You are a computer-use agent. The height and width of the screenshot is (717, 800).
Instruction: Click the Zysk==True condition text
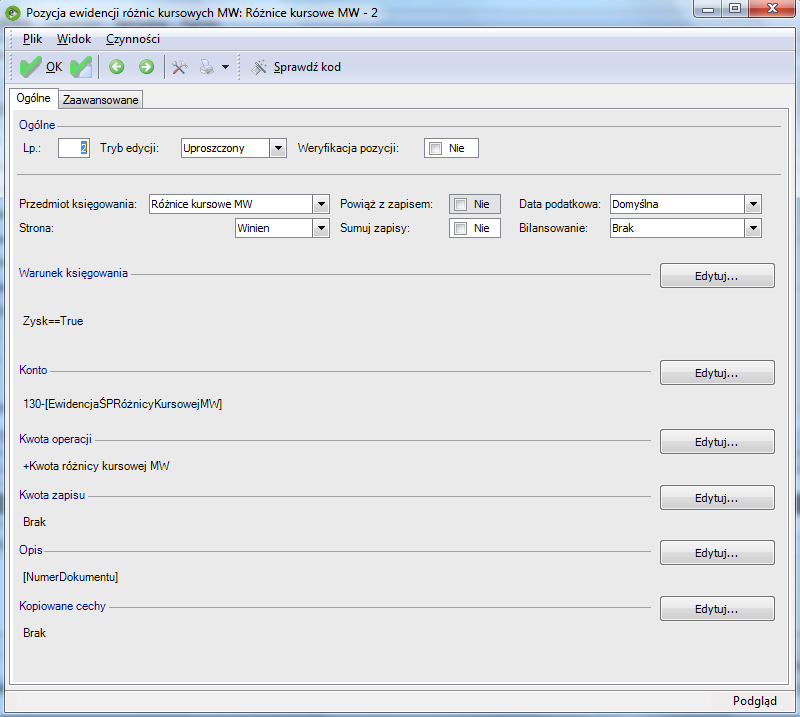click(53, 321)
